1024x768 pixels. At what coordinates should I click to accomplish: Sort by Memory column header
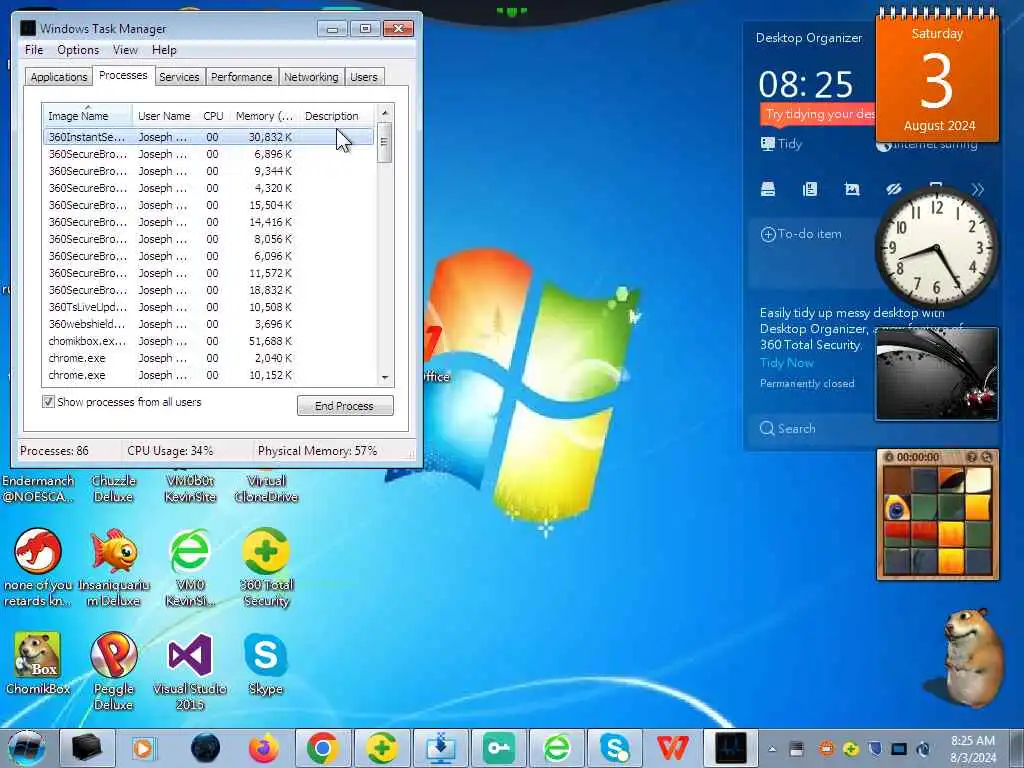[264, 116]
